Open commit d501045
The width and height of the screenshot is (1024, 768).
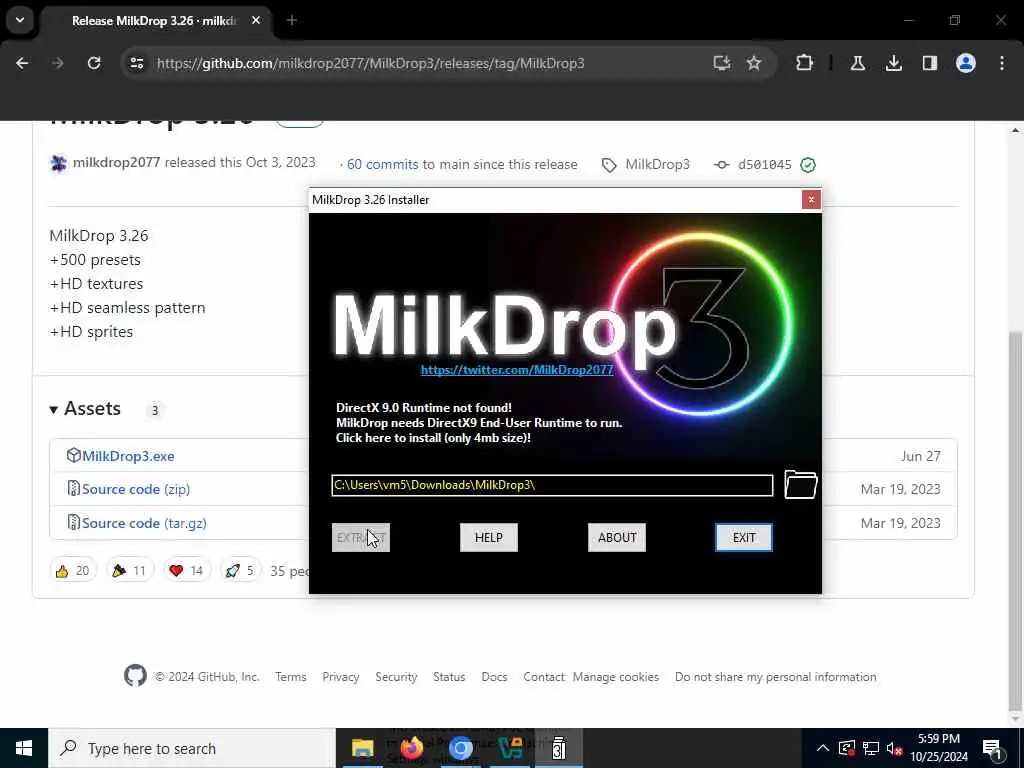(764, 165)
